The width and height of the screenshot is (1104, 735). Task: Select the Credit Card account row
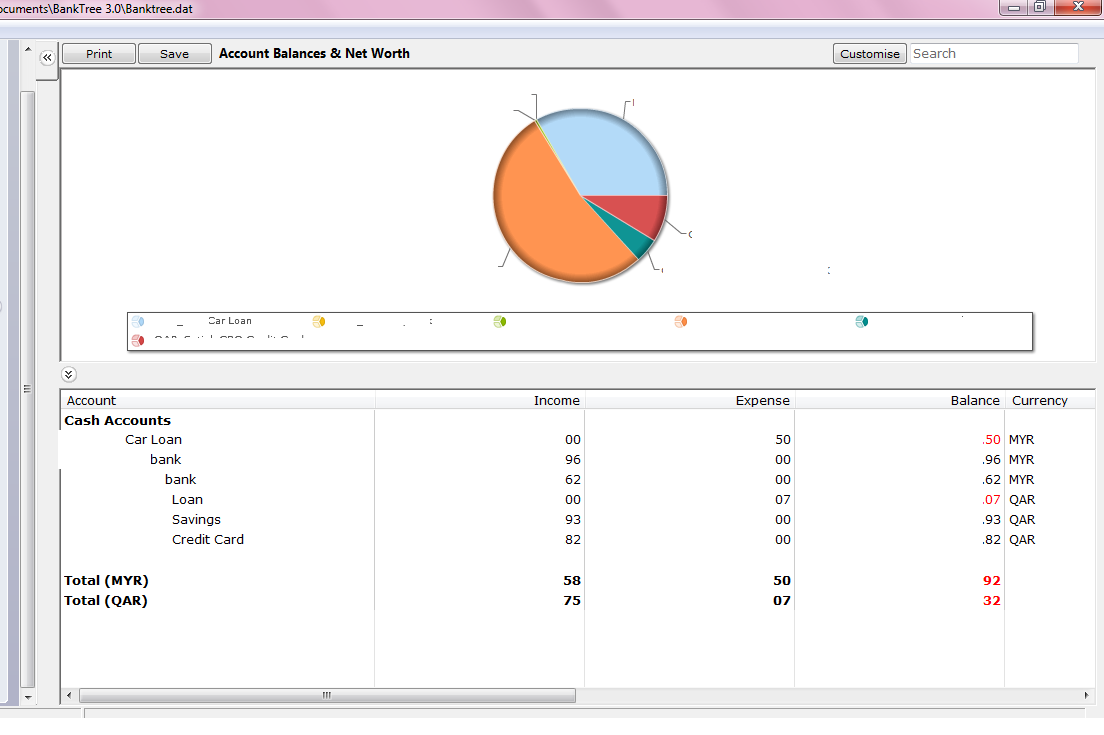click(x=577, y=539)
